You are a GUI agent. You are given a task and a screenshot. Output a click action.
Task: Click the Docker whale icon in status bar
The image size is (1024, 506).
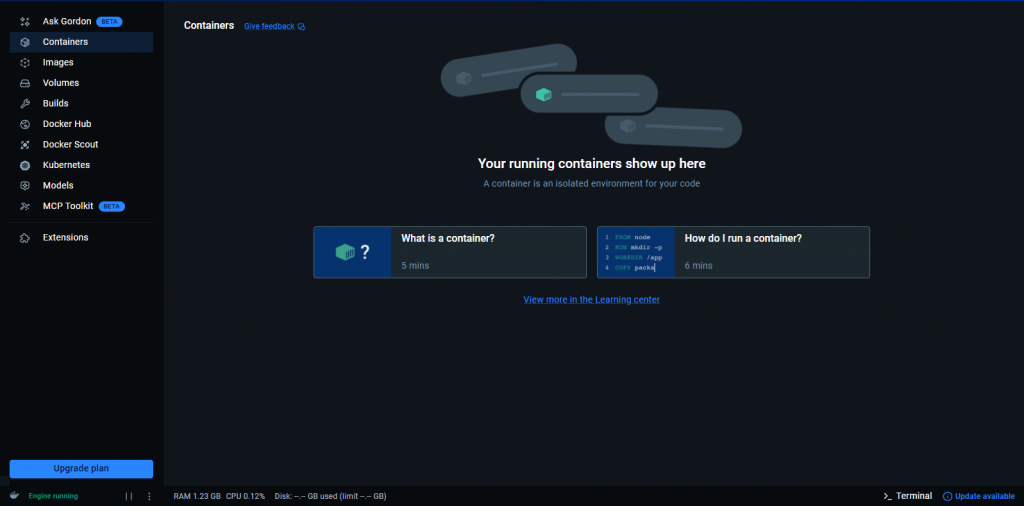(14, 496)
